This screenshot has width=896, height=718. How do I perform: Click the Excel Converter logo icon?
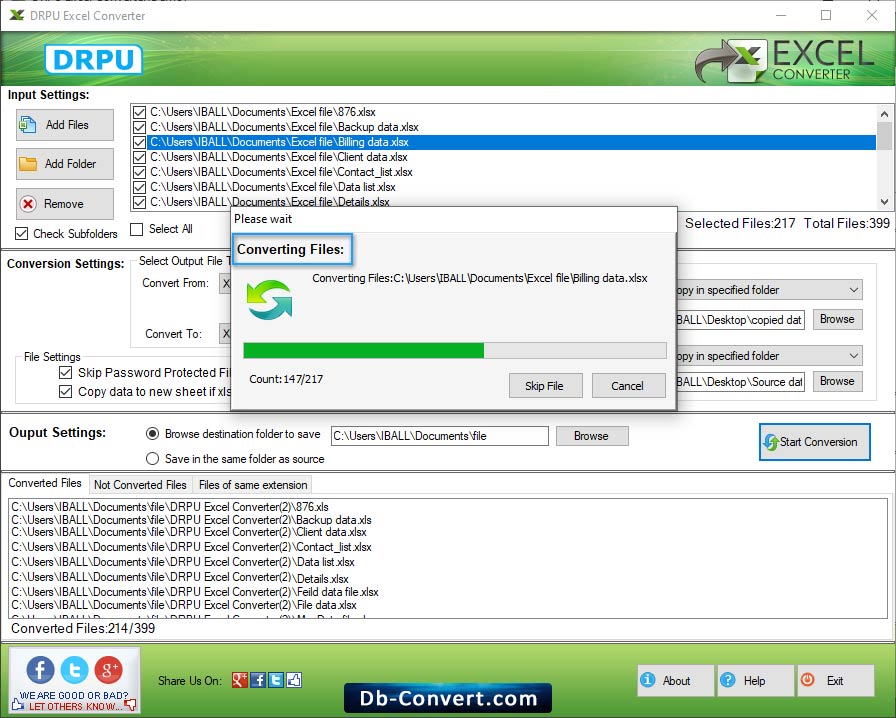[x=731, y=61]
